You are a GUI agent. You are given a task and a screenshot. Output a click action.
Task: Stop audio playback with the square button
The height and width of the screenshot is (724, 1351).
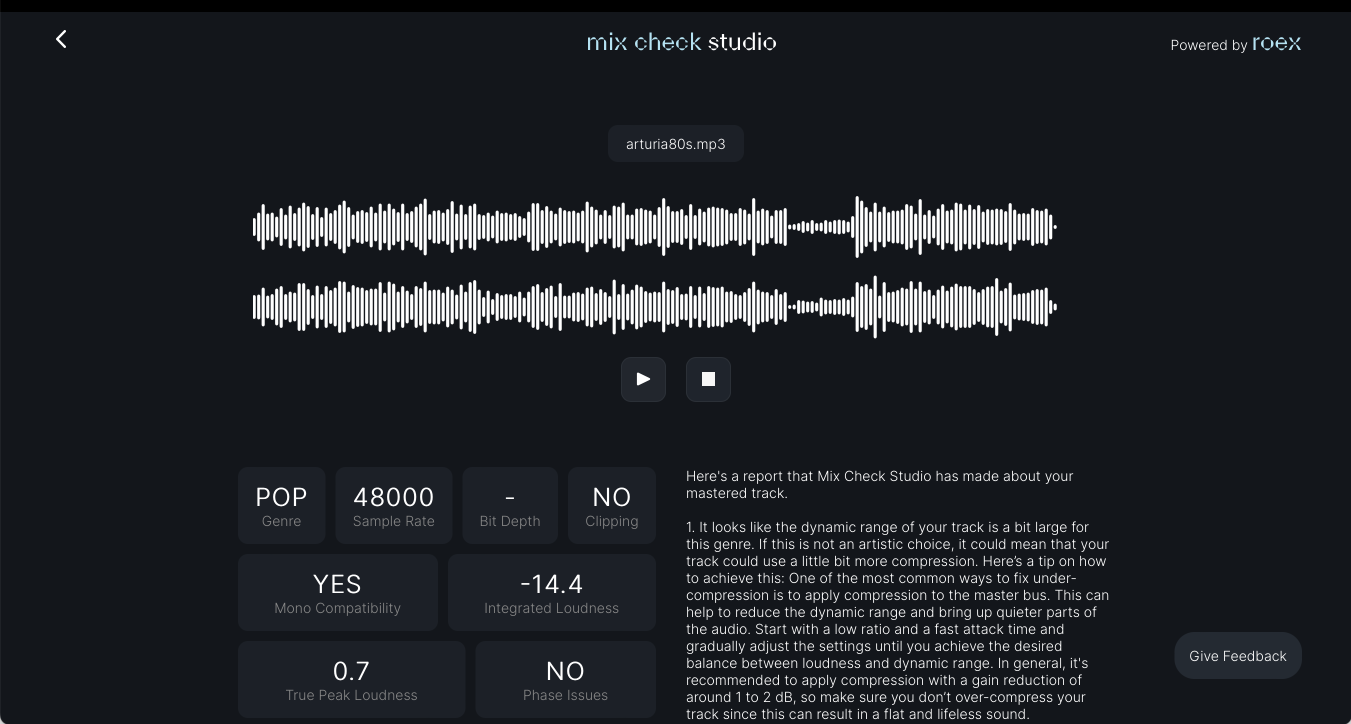point(708,379)
